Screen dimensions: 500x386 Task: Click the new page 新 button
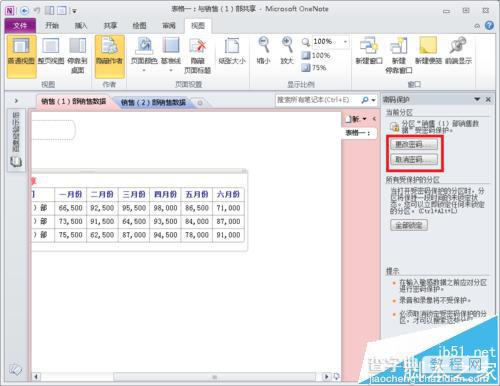(353, 119)
